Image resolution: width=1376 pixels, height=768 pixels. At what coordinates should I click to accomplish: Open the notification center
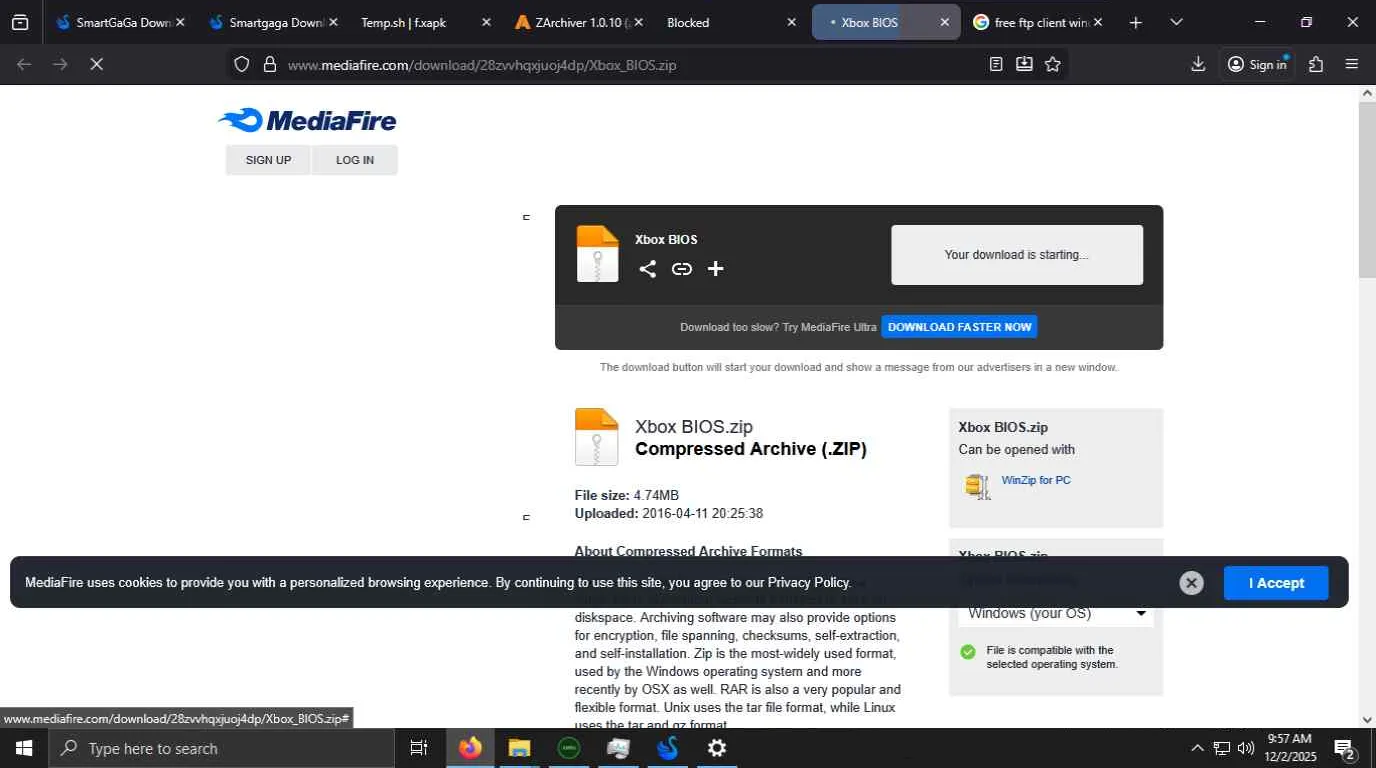click(x=1345, y=748)
